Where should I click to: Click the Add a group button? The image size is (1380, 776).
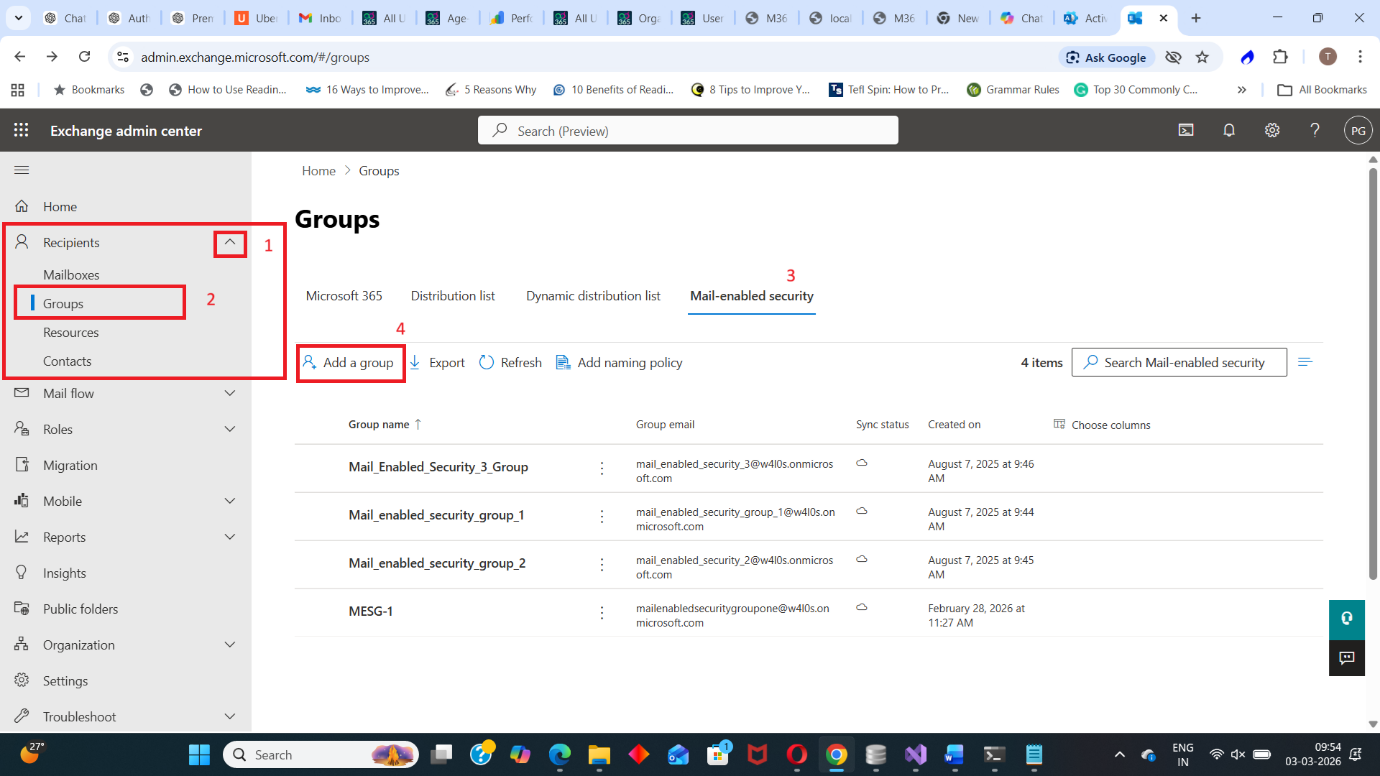349,363
